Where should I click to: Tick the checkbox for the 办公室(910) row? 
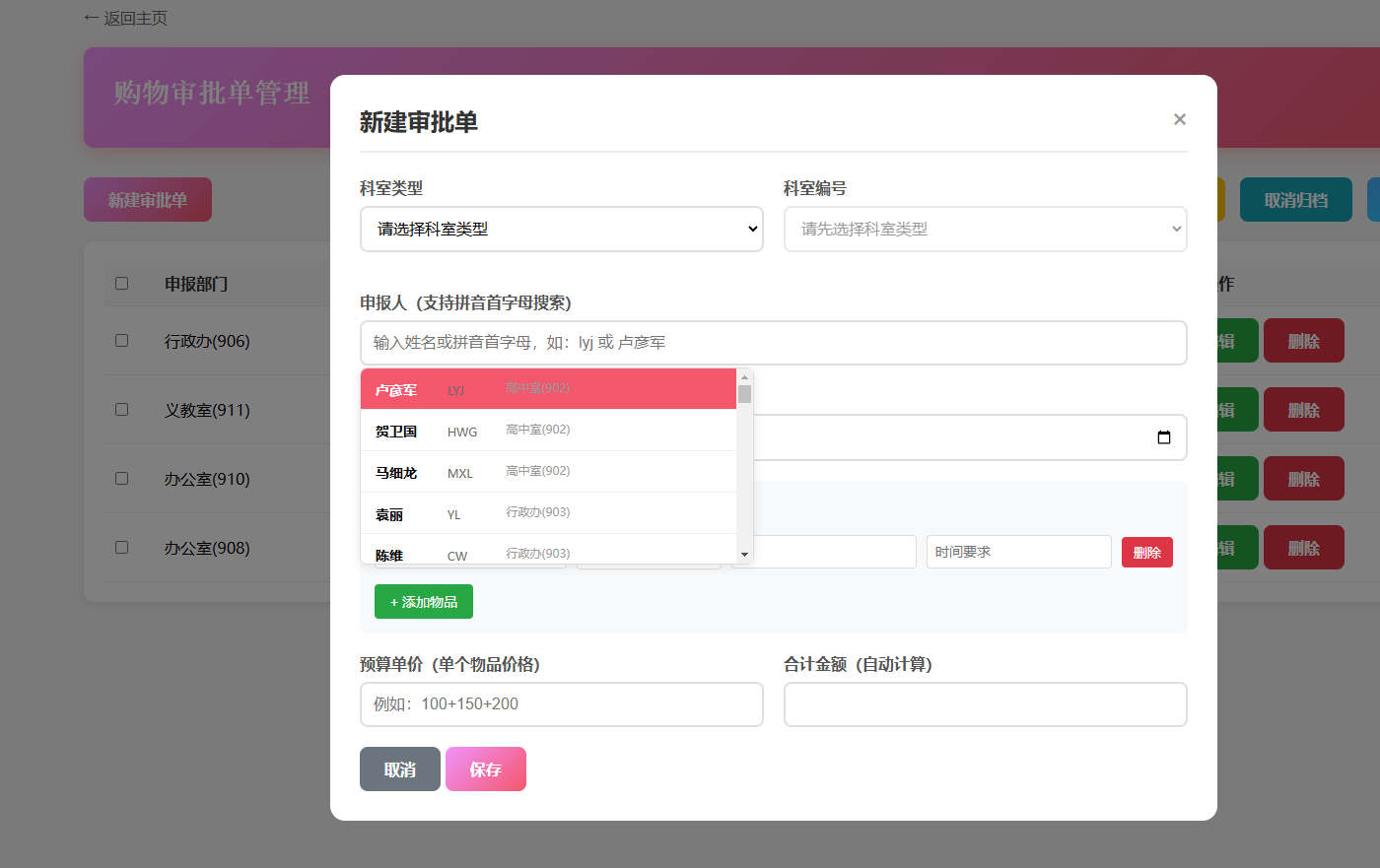click(x=122, y=478)
